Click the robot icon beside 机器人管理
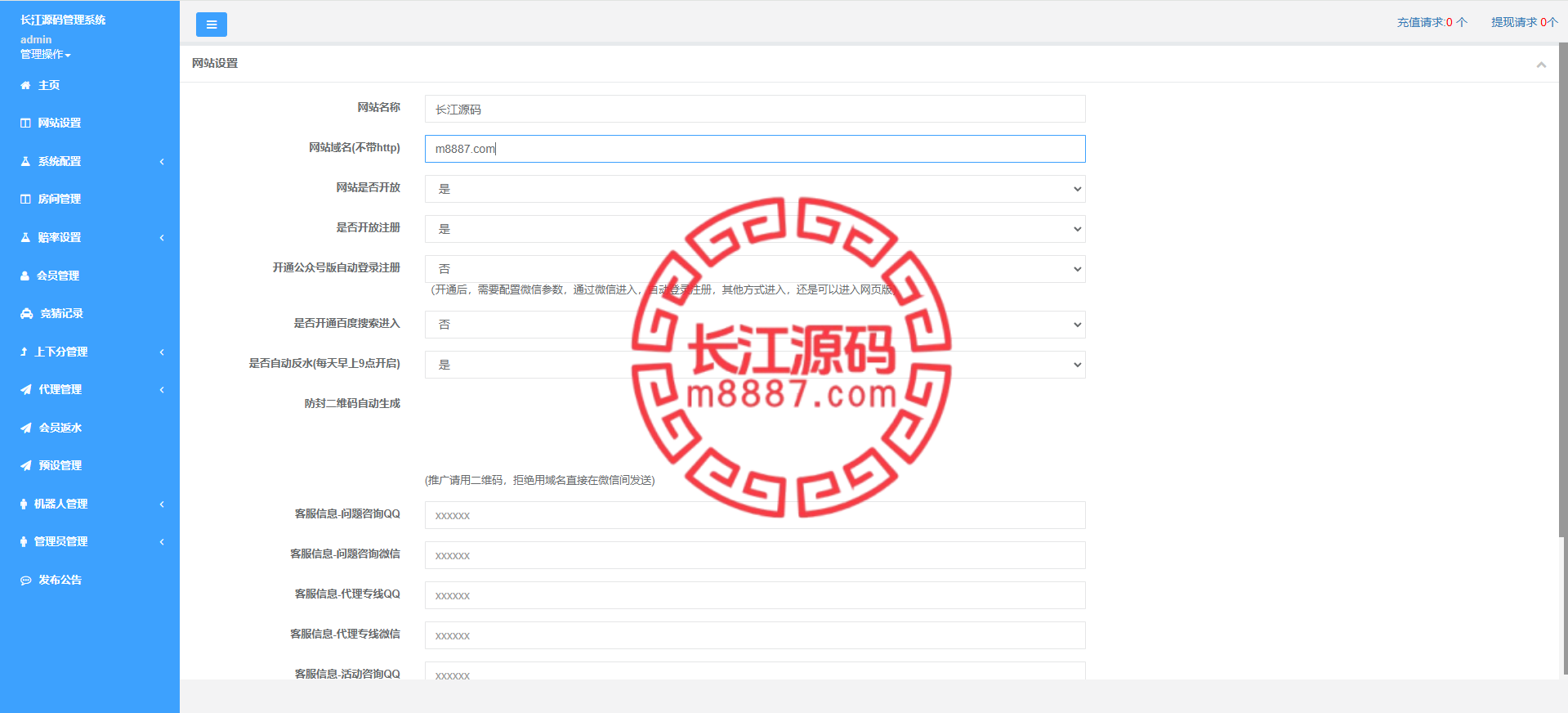This screenshot has width=1568, height=713. click(x=24, y=504)
